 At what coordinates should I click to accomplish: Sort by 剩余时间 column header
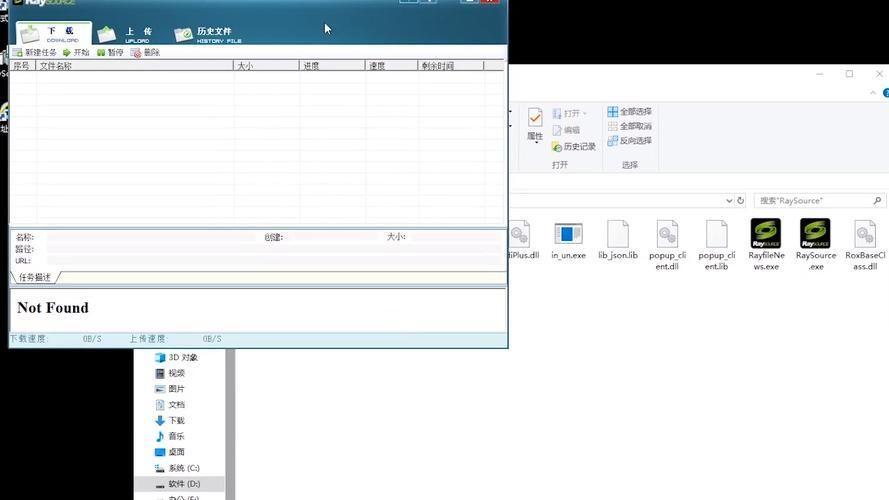[x=451, y=66]
